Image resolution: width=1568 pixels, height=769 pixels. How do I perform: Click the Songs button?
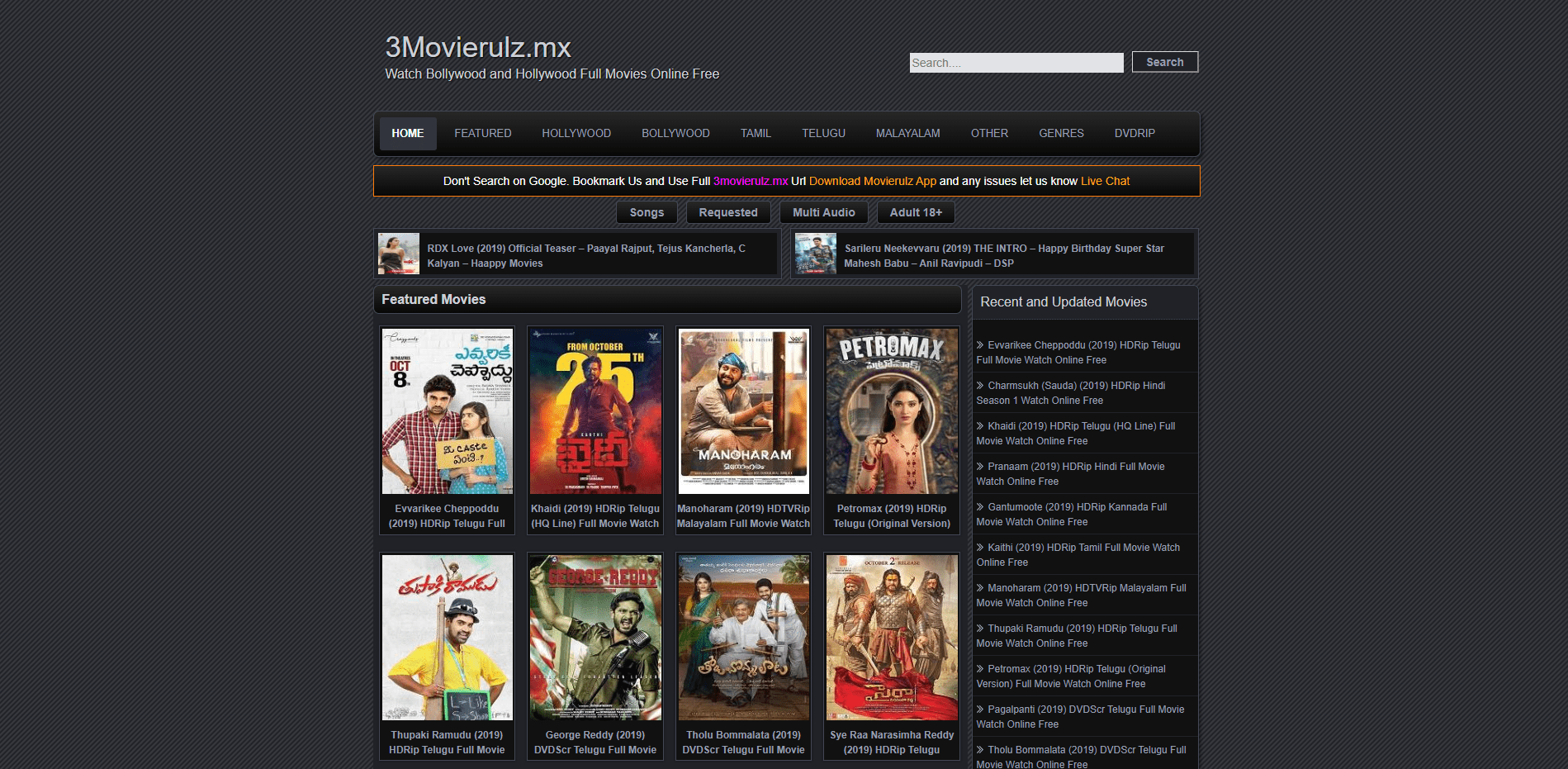pyautogui.click(x=647, y=212)
